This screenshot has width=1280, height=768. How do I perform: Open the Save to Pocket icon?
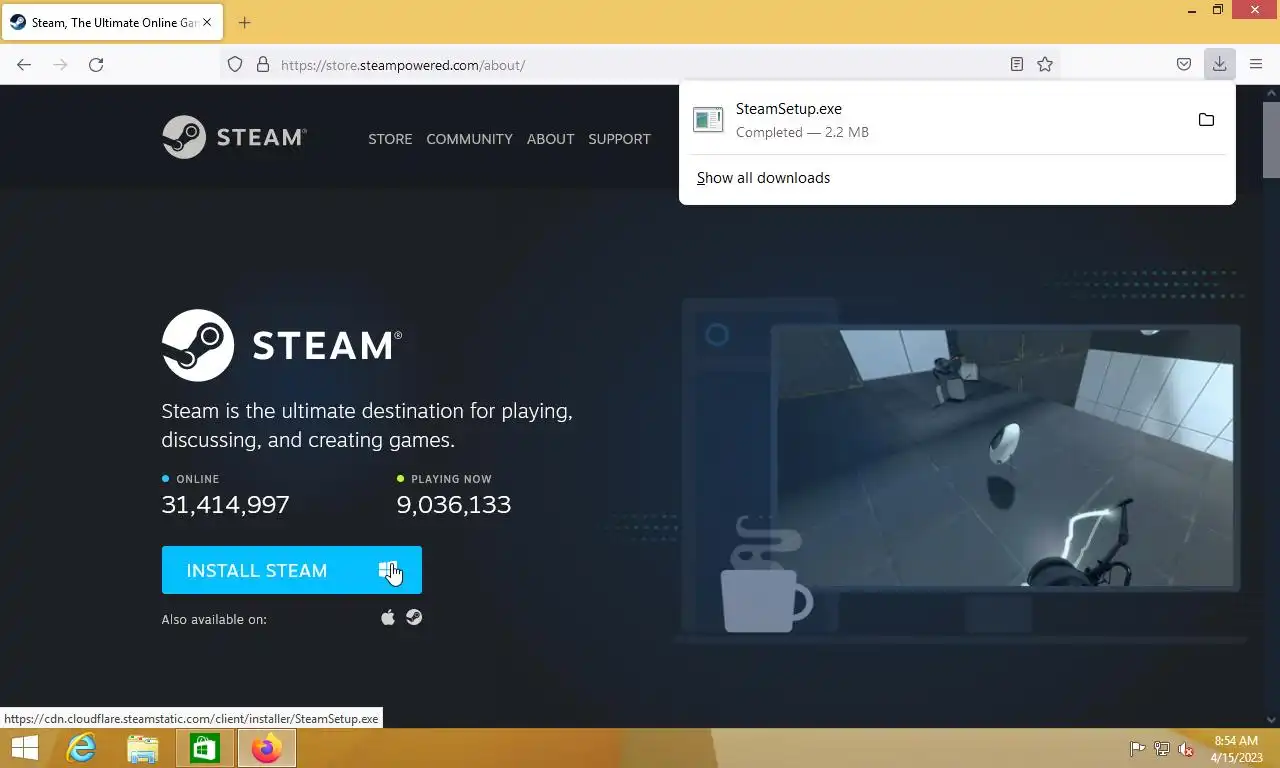click(x=1184, y=65)
